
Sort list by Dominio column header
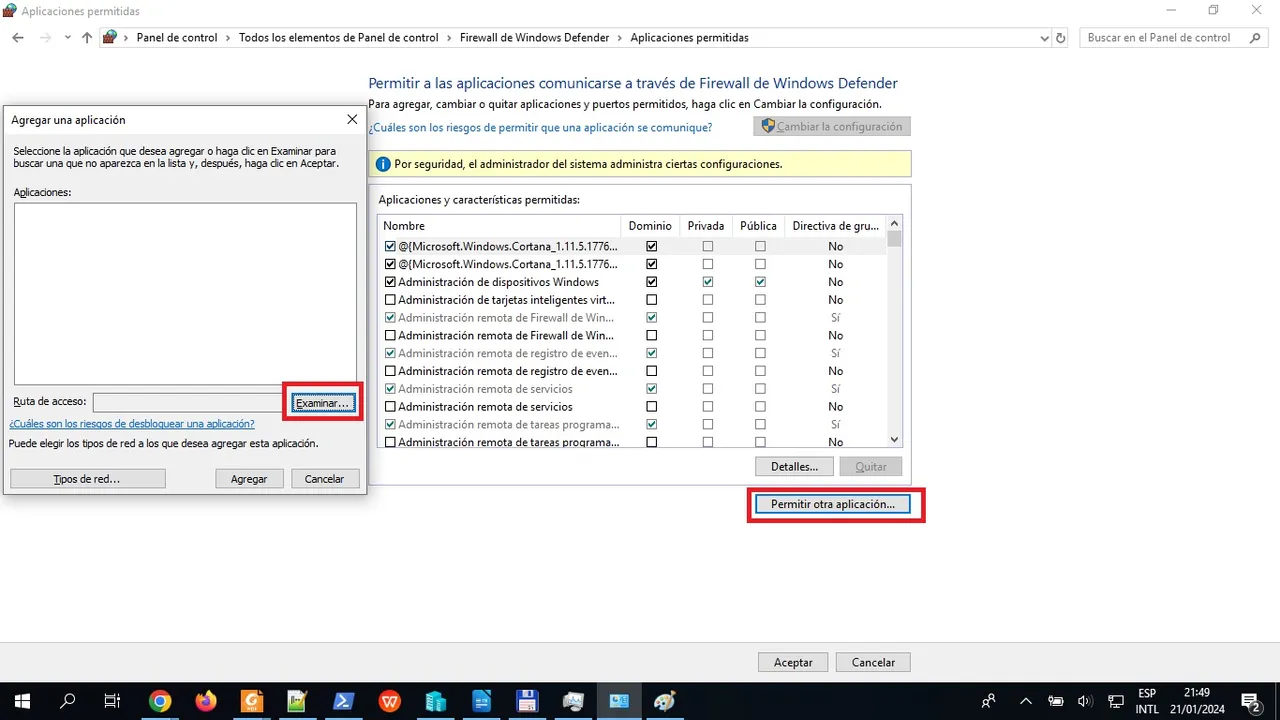[x=651, y=226]
